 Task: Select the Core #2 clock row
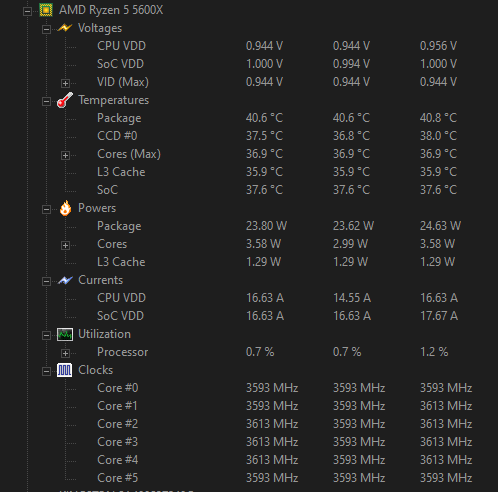117,424
